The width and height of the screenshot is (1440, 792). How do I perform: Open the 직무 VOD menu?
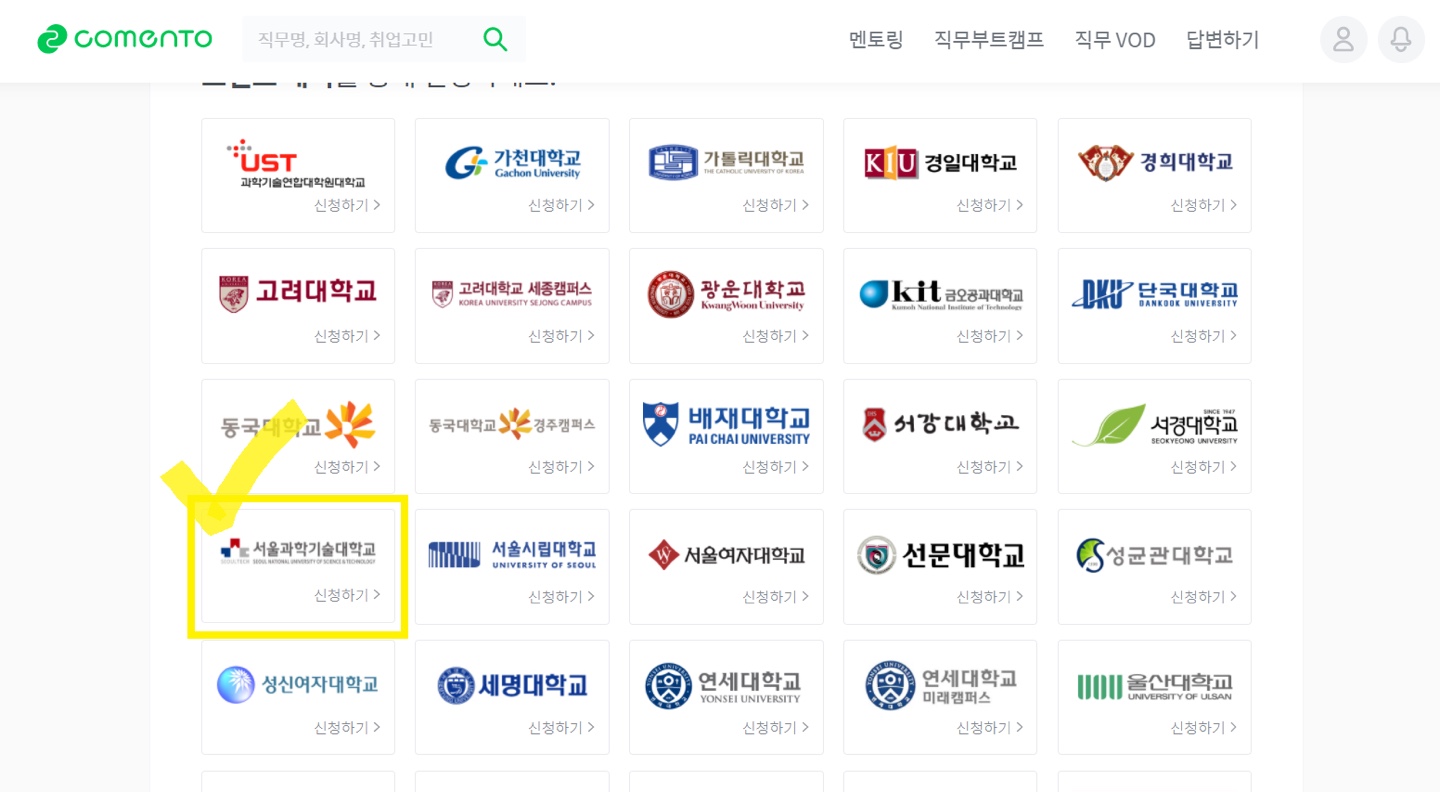[1115, 40]
